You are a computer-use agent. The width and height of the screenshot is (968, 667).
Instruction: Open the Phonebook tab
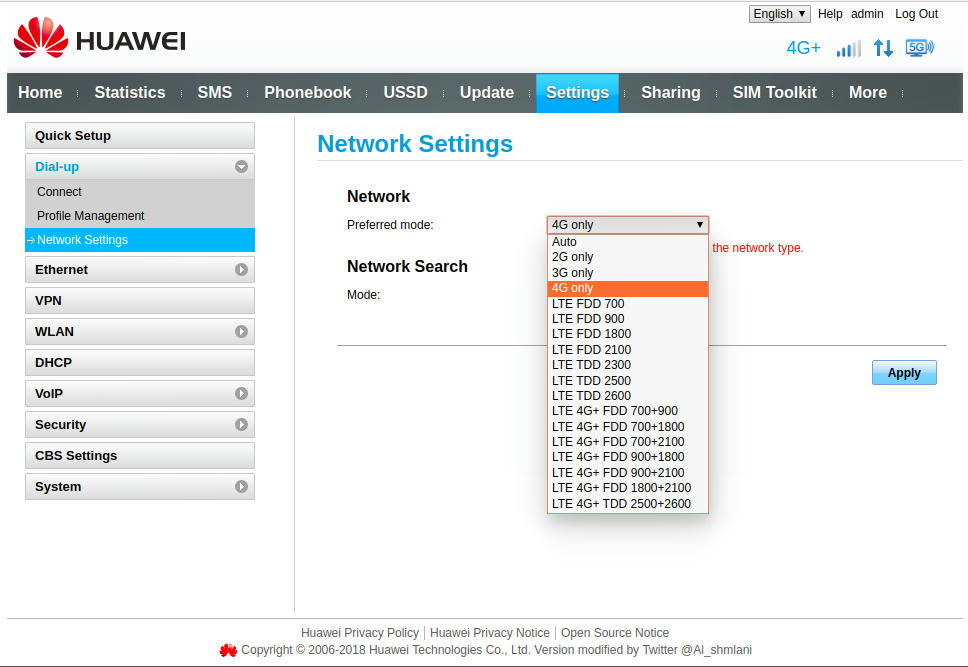(307, 93)
